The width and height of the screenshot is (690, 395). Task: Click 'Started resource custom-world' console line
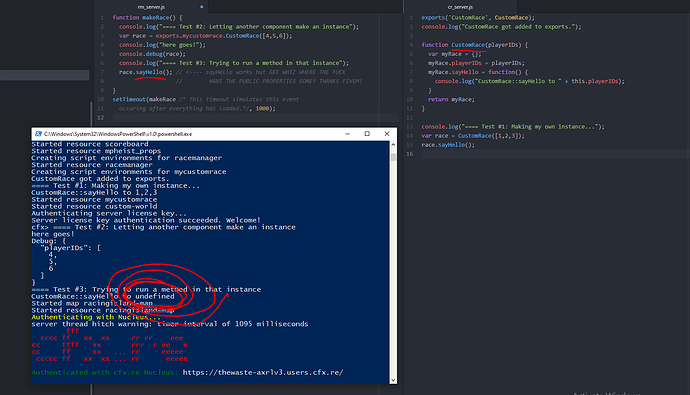pyautogui.click(x=94, y=207)
